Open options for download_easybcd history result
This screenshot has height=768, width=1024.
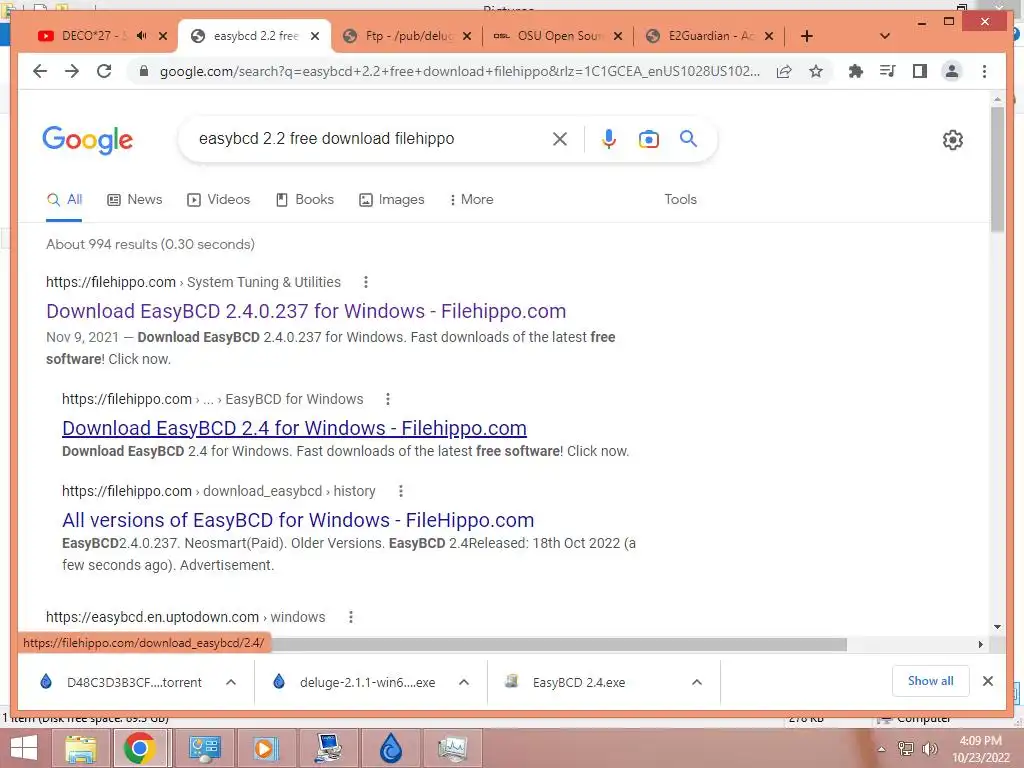(x=400, y=491)
